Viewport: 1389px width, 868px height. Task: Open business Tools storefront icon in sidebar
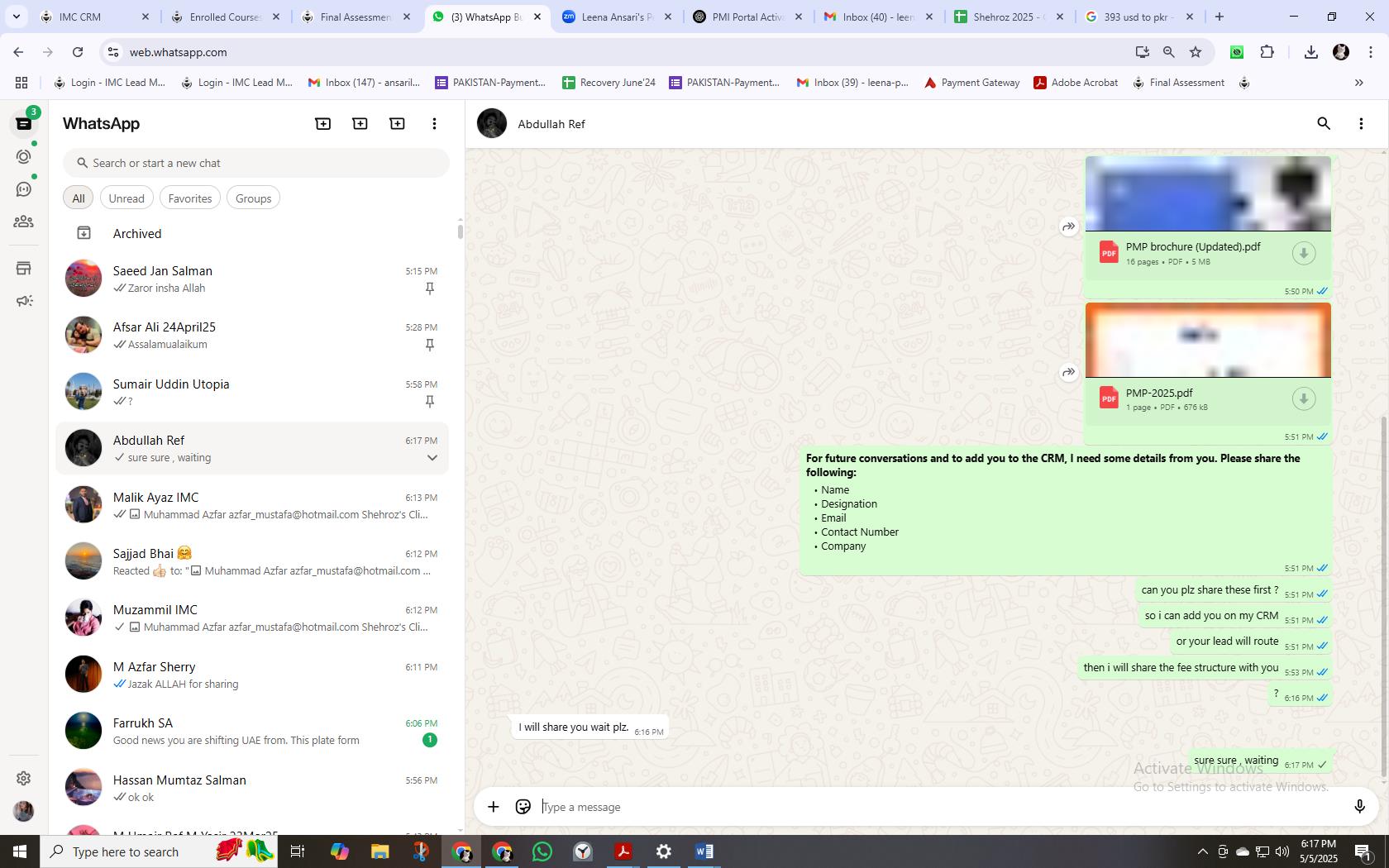[x=24, y=268]
